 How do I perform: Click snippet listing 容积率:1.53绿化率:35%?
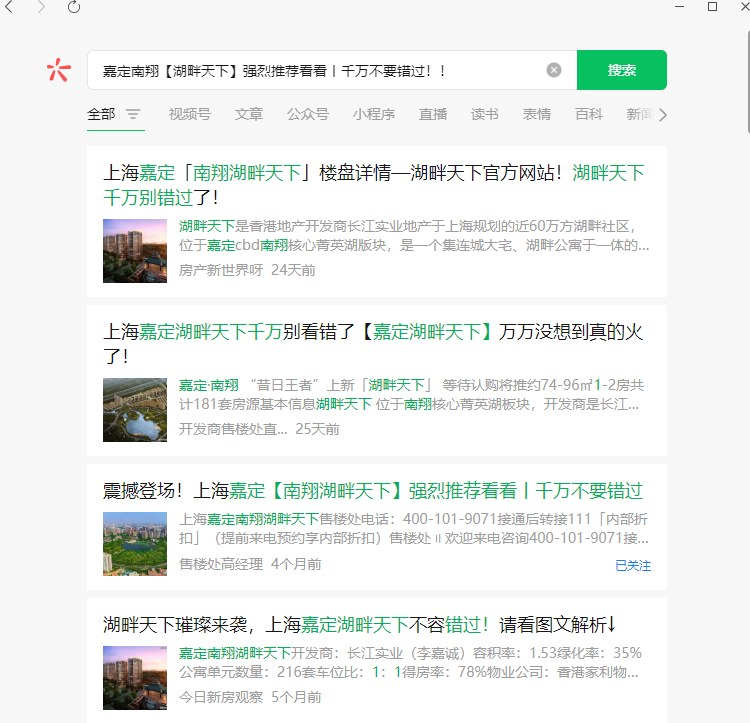[x=410, y=663]
